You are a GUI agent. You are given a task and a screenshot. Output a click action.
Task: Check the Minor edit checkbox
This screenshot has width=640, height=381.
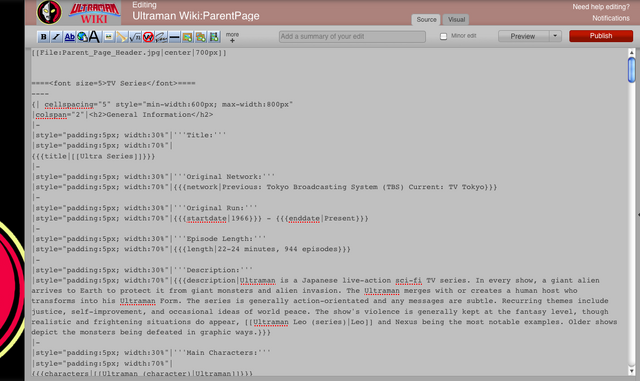[x=443, y=36]
